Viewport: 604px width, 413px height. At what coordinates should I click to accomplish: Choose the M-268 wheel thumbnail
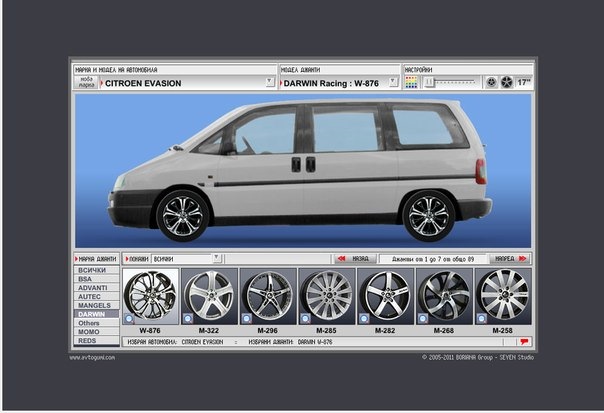pyautogui.click(x=444, y=296)
